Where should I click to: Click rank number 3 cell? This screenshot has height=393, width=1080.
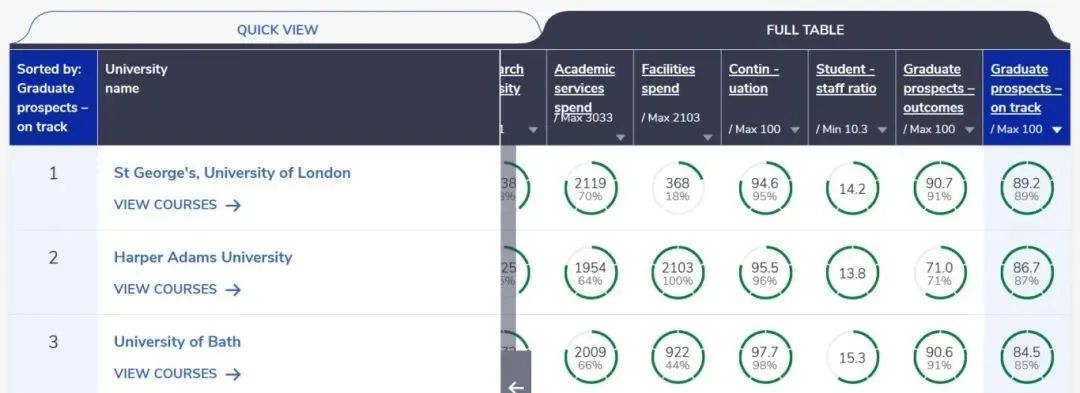[x=53, y=354]
